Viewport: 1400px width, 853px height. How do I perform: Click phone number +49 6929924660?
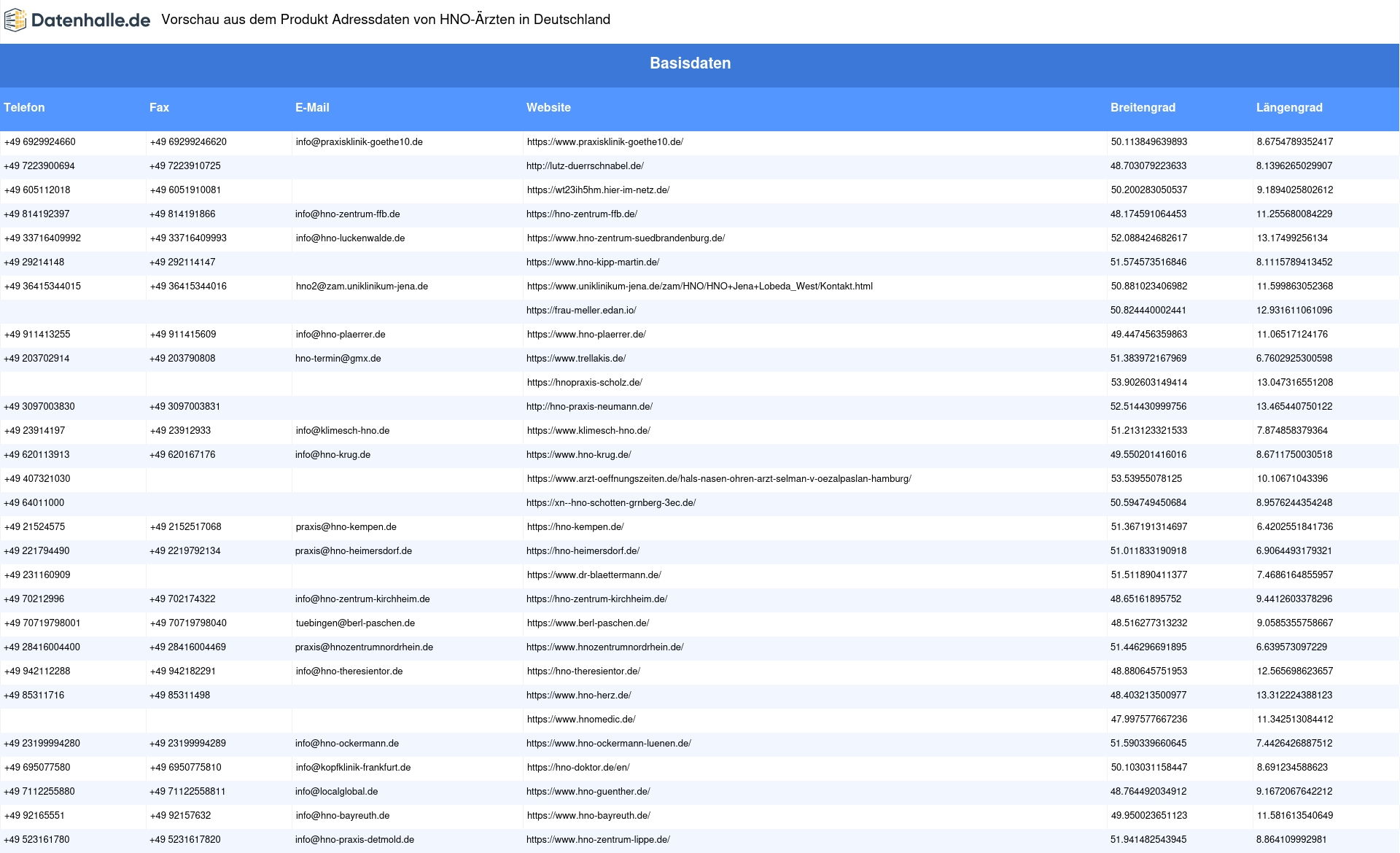[x=40, y=142]
